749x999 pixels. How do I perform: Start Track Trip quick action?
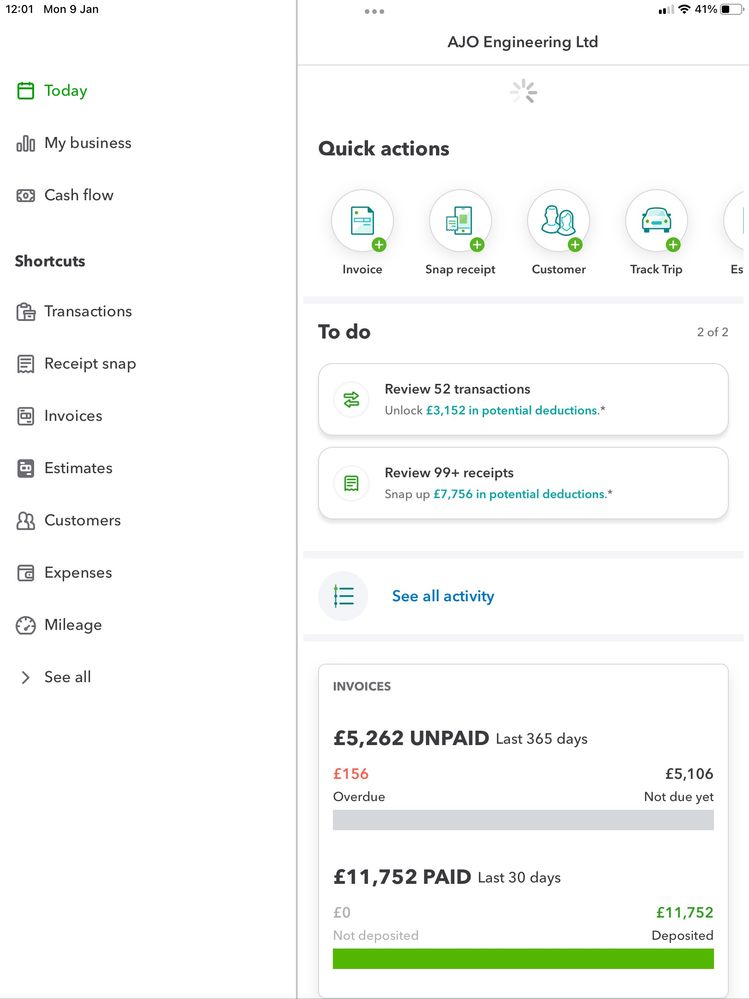pos(656,221)
